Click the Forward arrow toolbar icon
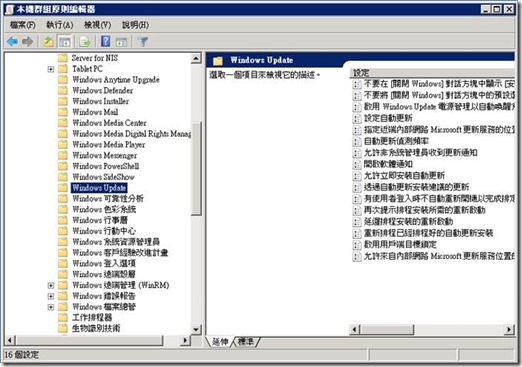522x367 pixels. pos(27,42)
